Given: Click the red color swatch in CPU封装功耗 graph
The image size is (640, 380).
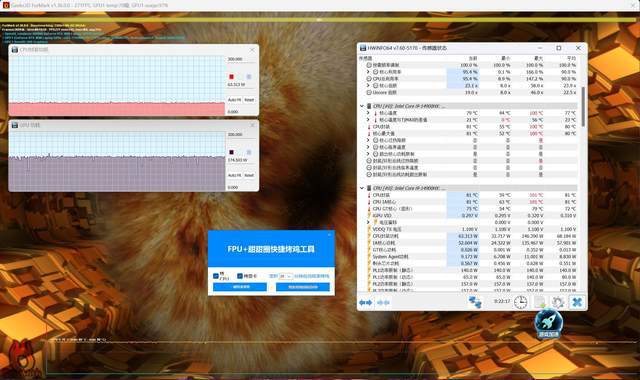Looking at the screenshot, I should click(x=231, y=77).
